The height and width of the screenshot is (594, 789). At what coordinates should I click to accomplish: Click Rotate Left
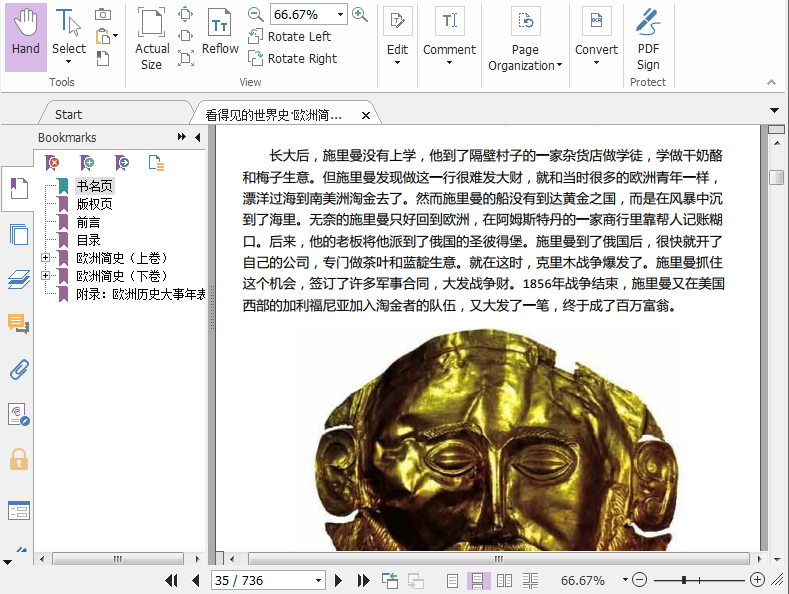pyautogui.click(x=290, y=37)
